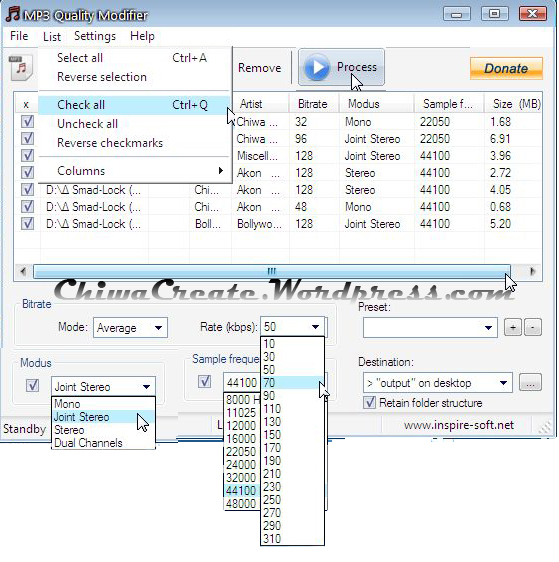Click the MP3 file add icon
The height and width of the screenshot is (562, 559).
(21, 67)
